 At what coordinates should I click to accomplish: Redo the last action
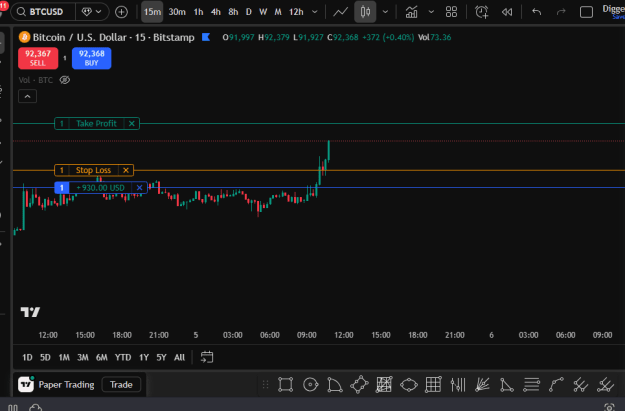(x=561, y=12)
